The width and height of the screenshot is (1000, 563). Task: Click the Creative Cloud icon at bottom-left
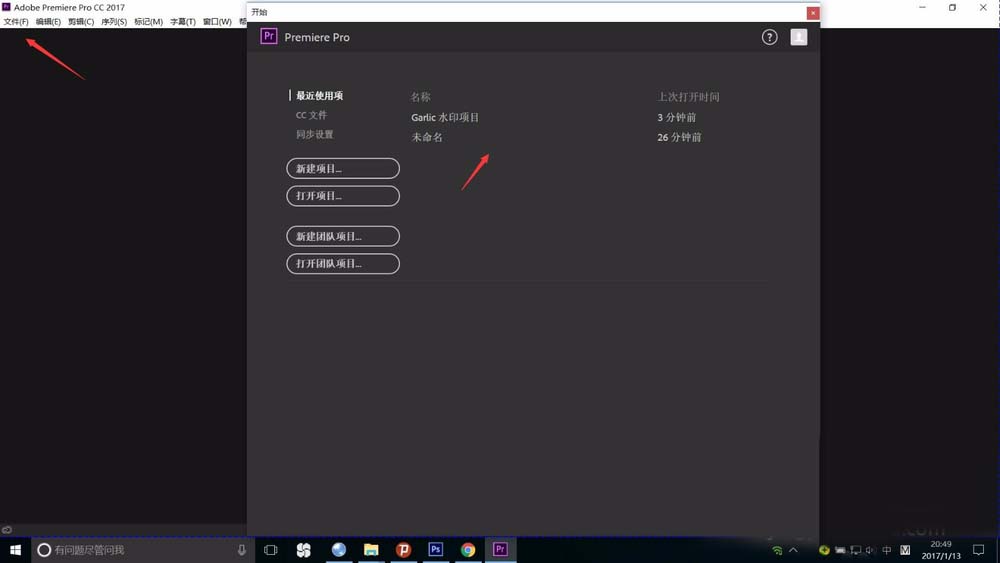coord(6,530)
